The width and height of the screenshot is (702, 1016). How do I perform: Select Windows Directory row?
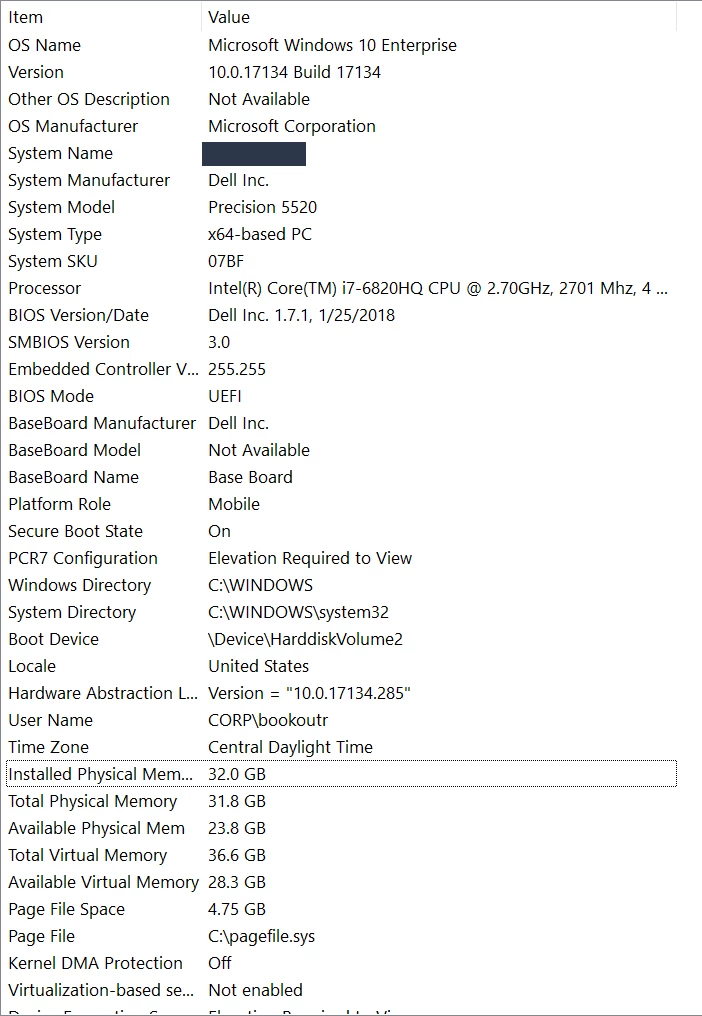pos(342,585)
